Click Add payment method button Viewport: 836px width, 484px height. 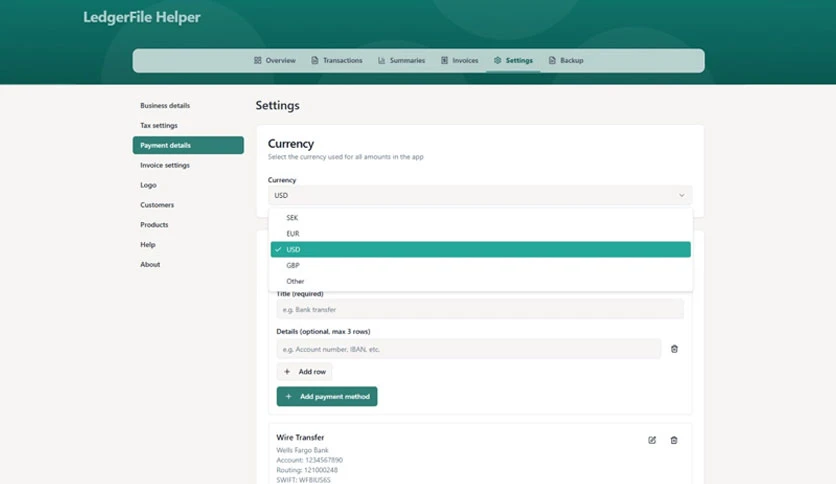327,397
